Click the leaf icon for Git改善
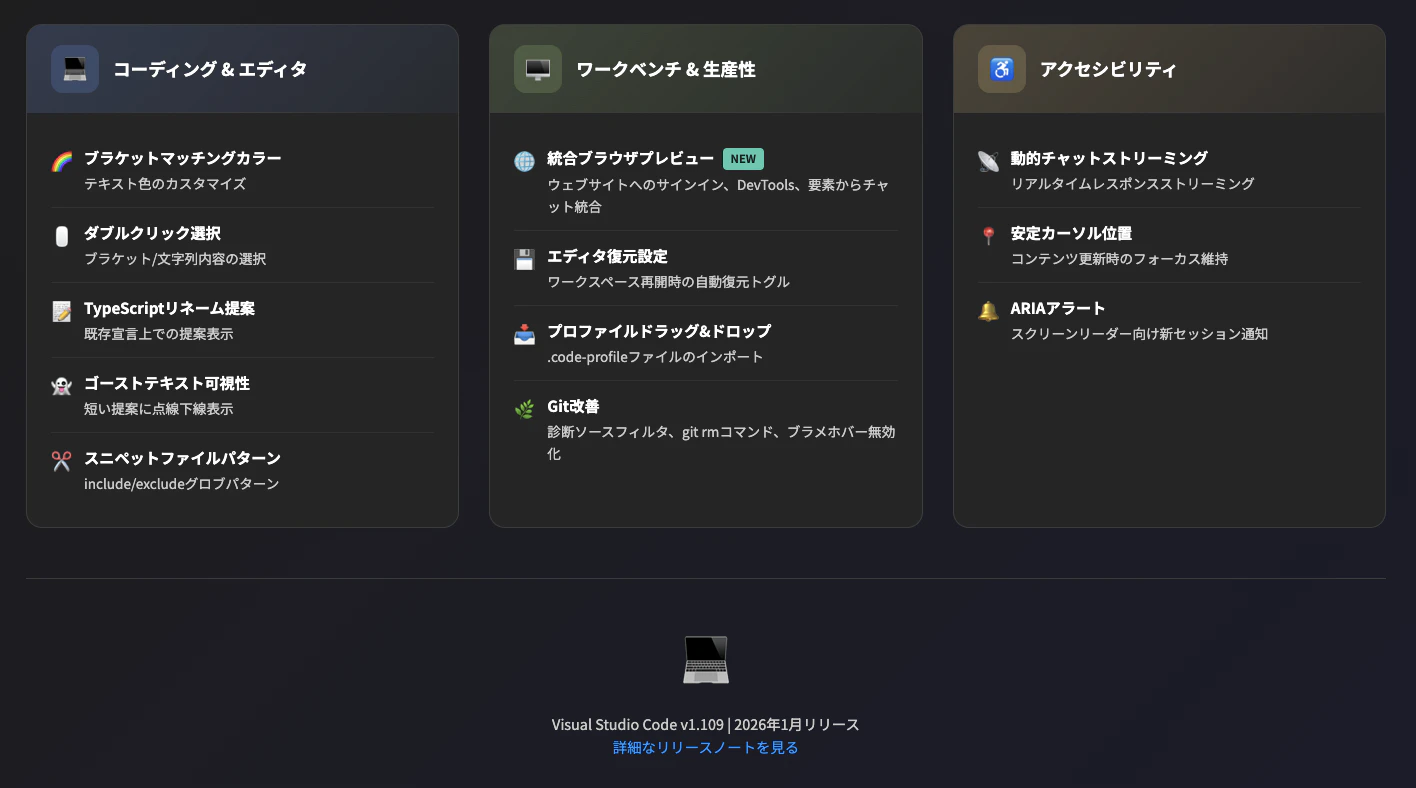This screenshot has height=788, width=1416. pyautogui.click(x=525, y=410)
